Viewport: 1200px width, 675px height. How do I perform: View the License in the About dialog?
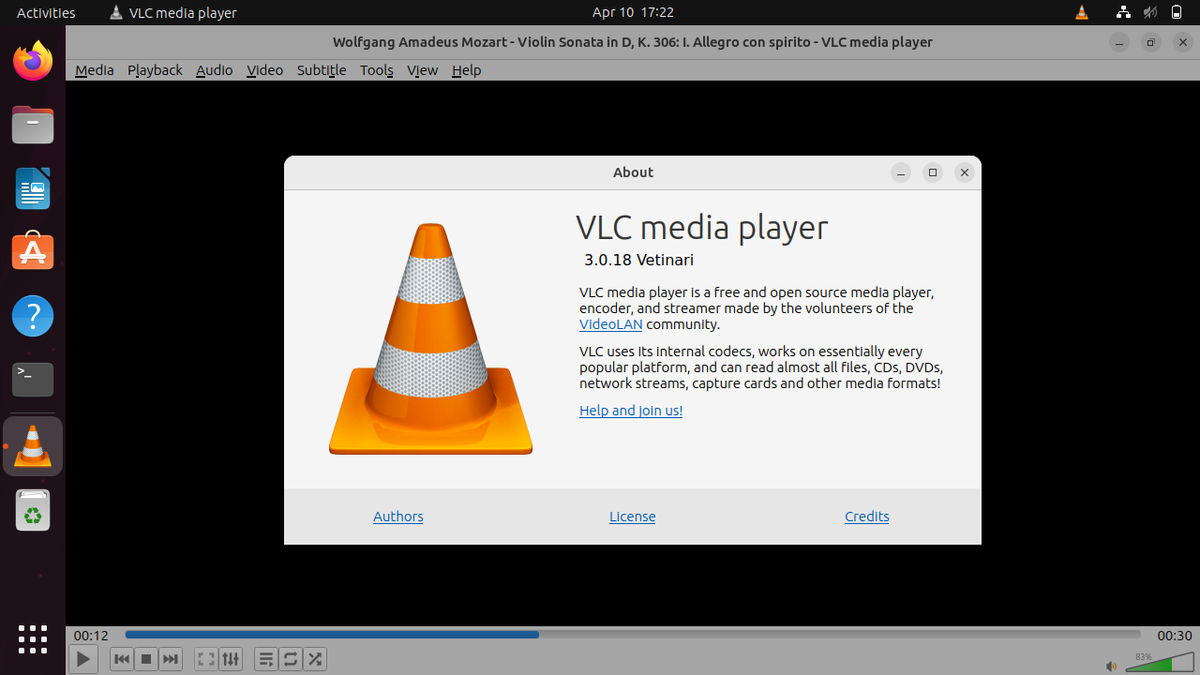click(632, 516)
